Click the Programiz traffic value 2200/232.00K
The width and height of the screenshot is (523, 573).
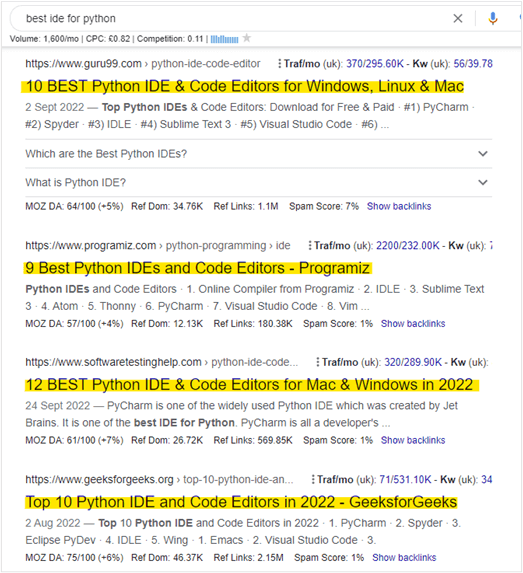pos(408,246)
